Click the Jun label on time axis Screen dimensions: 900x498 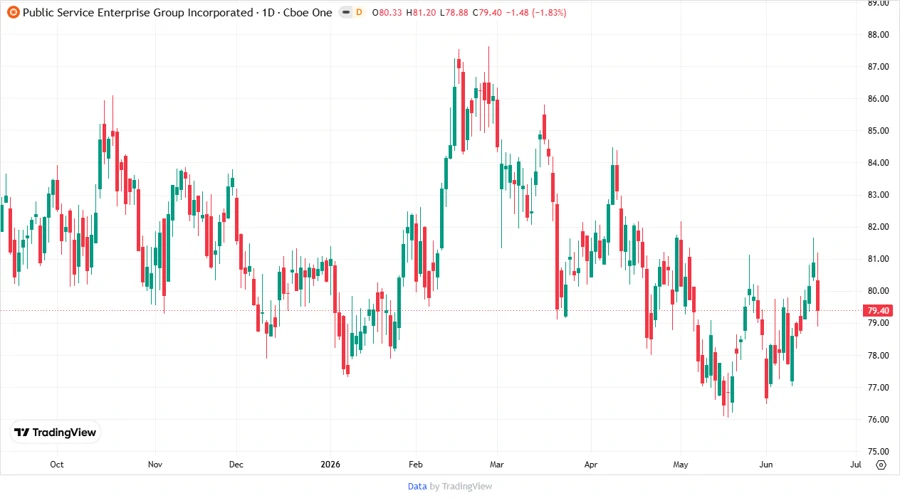(x=766, y=465)
